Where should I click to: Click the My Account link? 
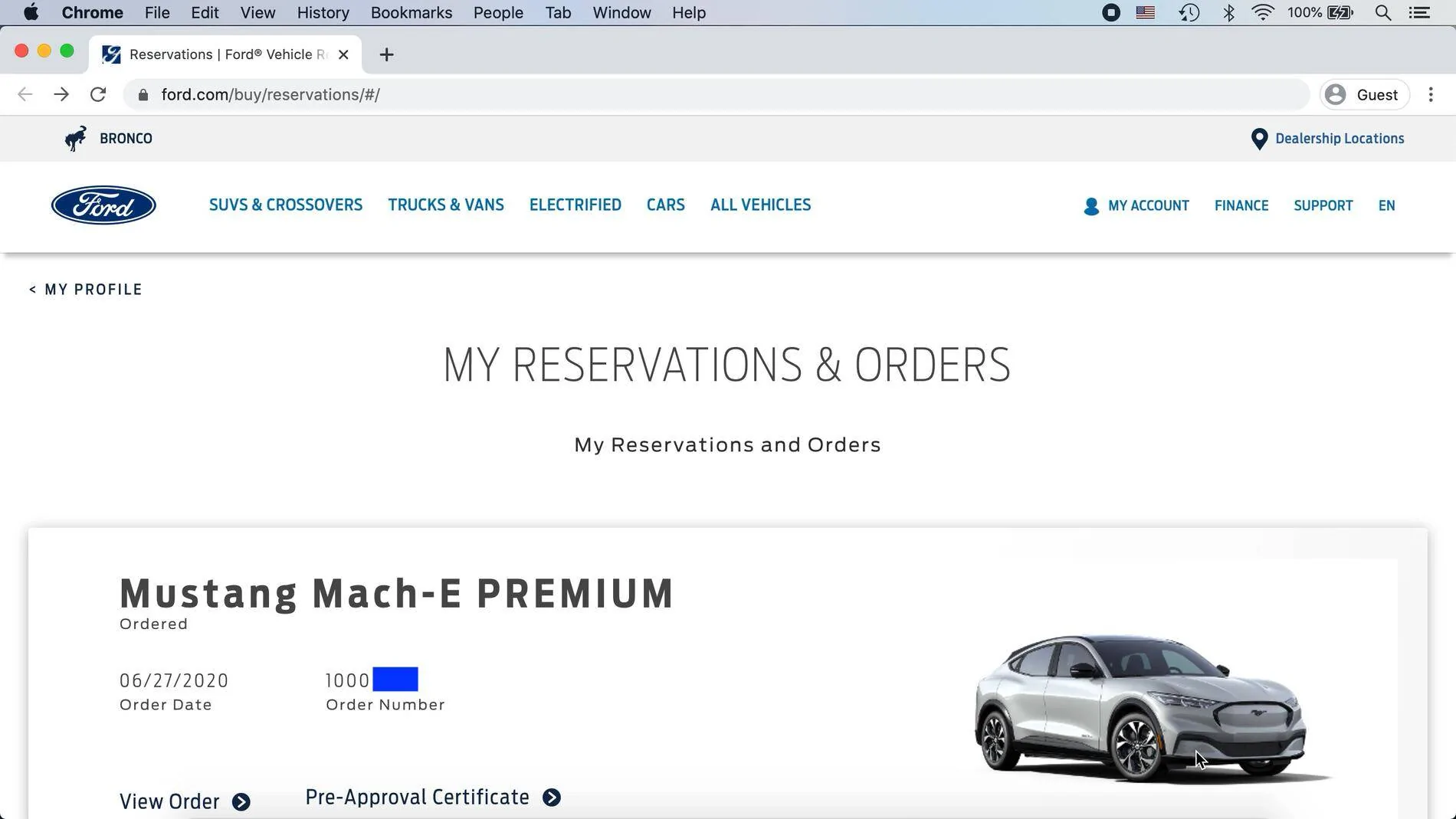point(1149,206)
